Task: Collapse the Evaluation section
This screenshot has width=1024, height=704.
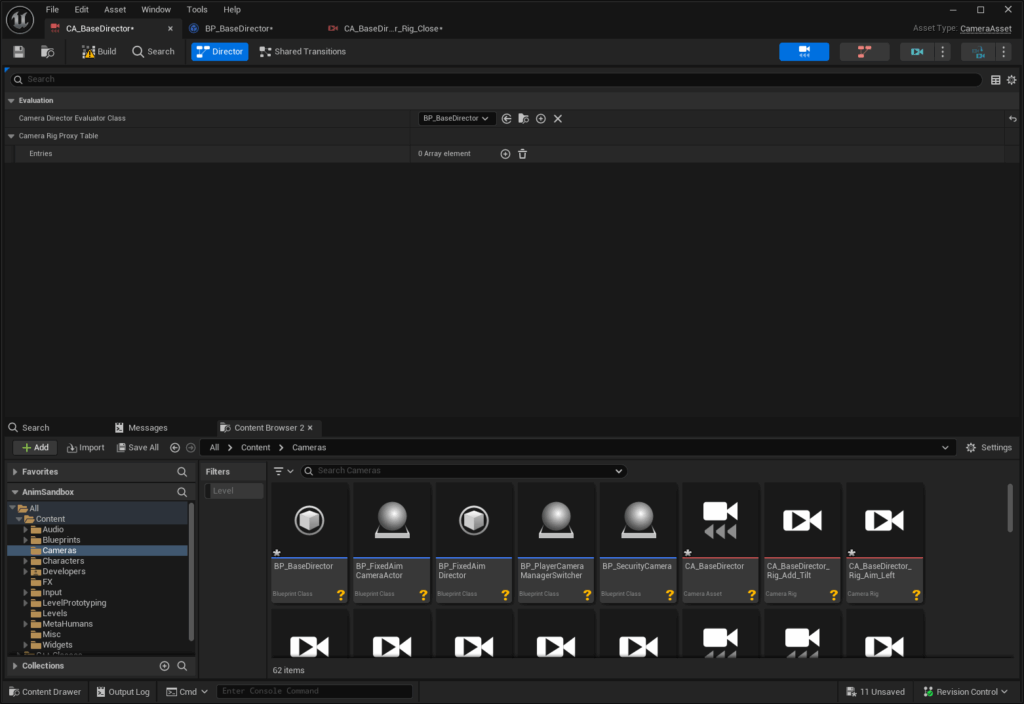Action: coord(11,101)
